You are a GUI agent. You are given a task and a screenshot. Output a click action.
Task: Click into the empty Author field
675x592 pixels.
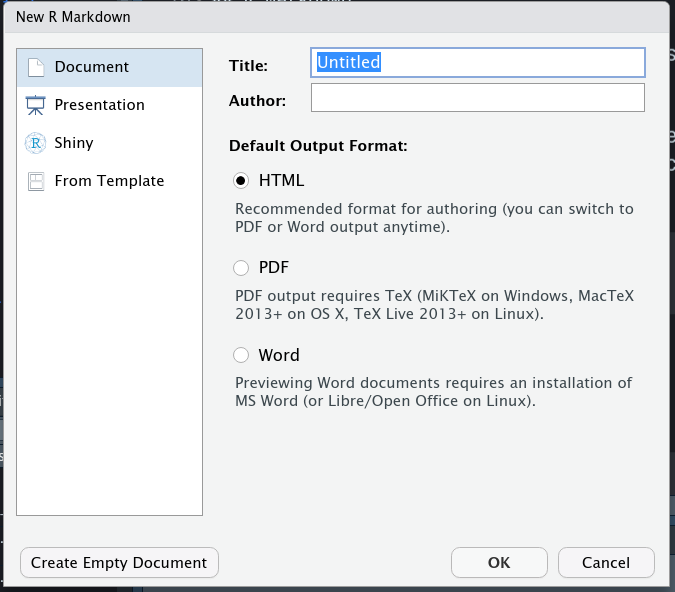coord(478,98)
